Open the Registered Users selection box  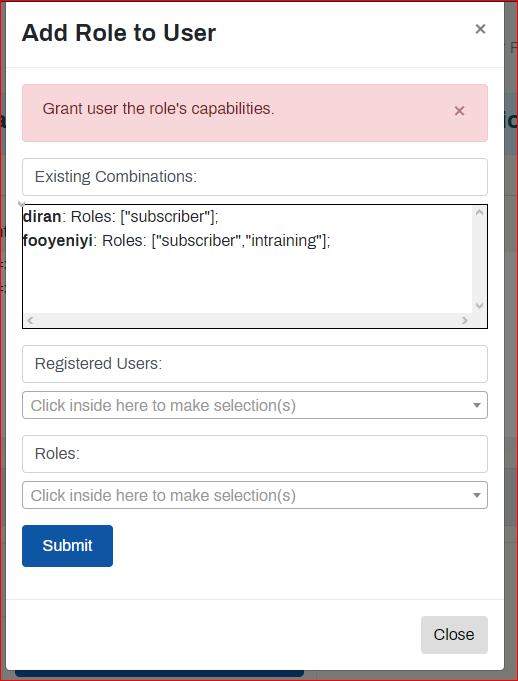click(x=255, y=405)
